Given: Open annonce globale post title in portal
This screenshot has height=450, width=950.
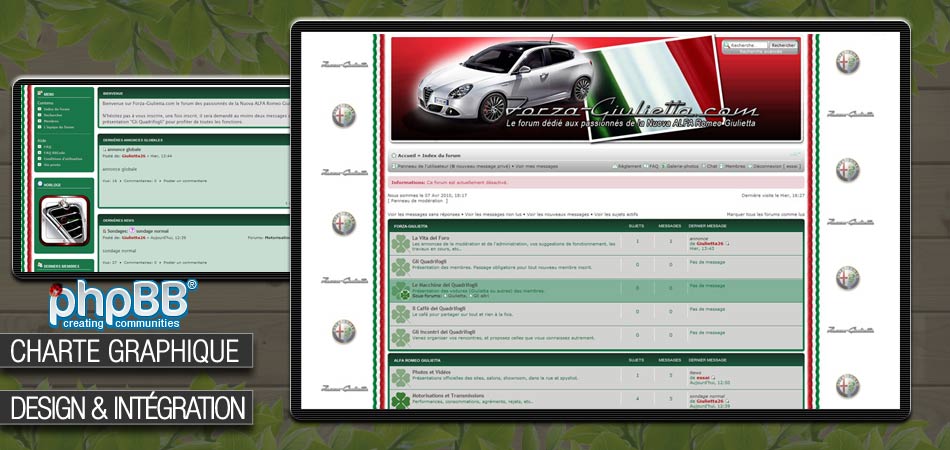Looking at the screenshot, I should pyautogui.click(x=124, y=149).
